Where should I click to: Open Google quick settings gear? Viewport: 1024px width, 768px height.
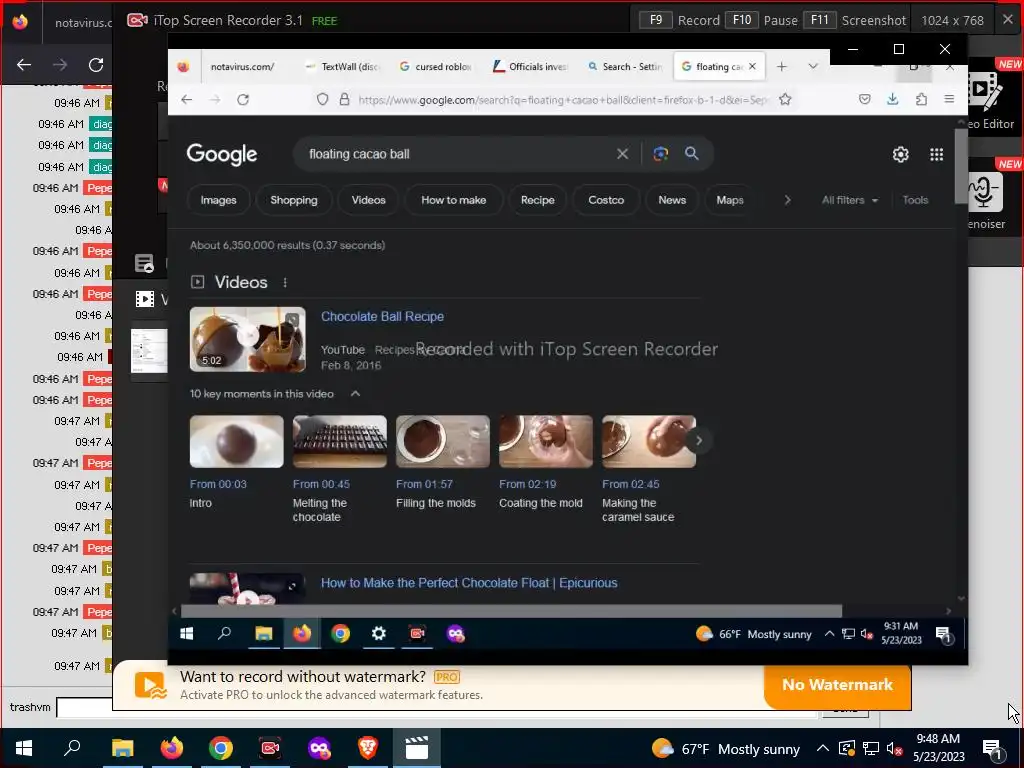[901, 154]
